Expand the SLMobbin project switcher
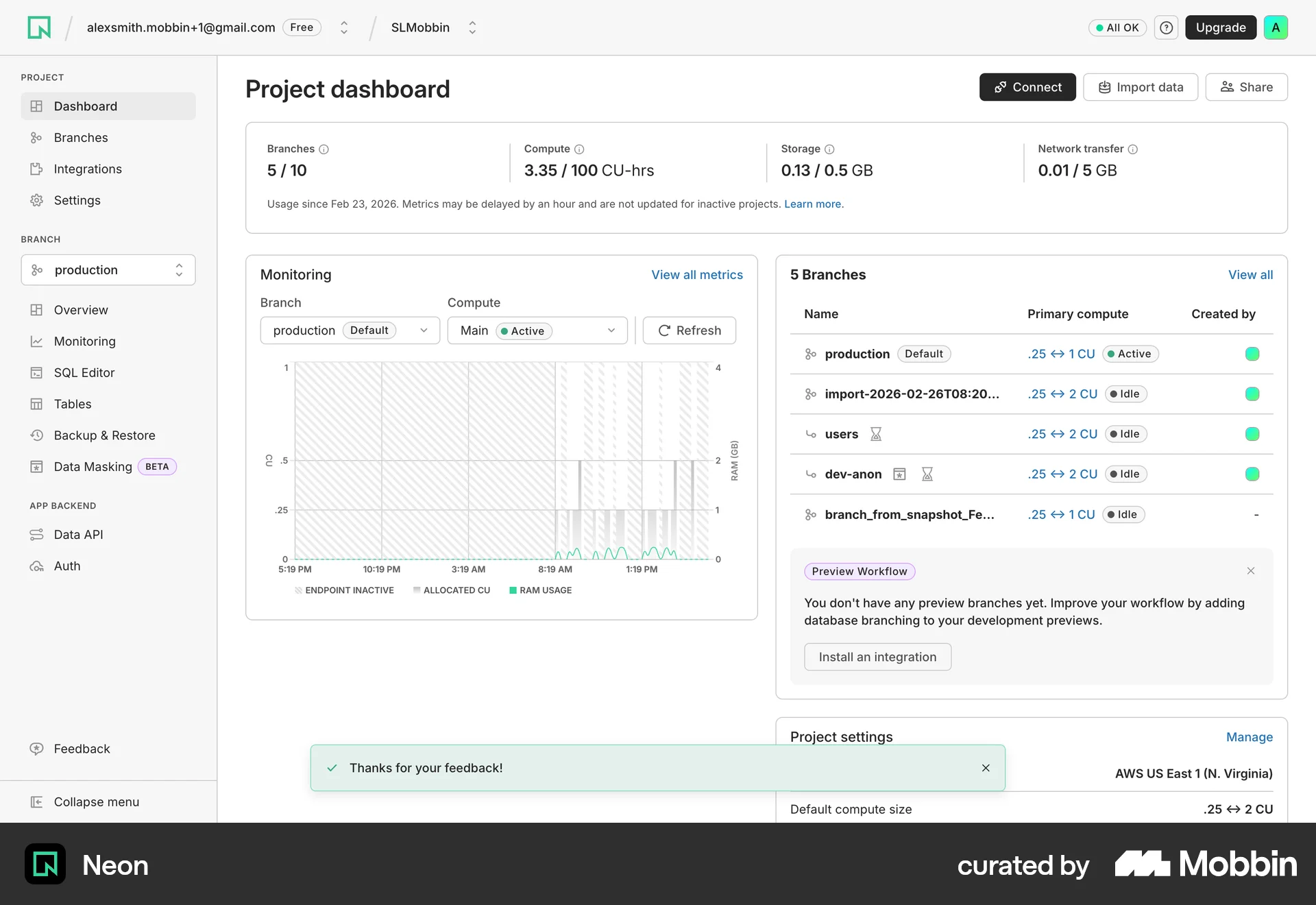 pos(472,27)
